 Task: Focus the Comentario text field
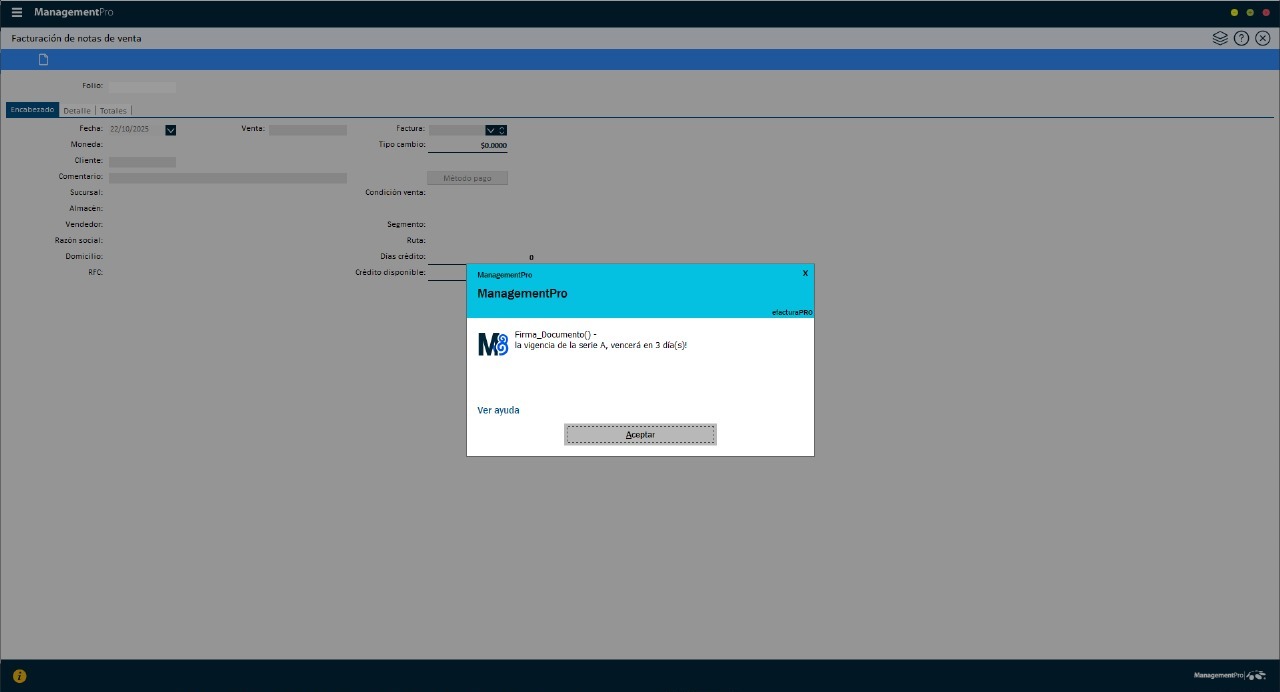[227, 178]
